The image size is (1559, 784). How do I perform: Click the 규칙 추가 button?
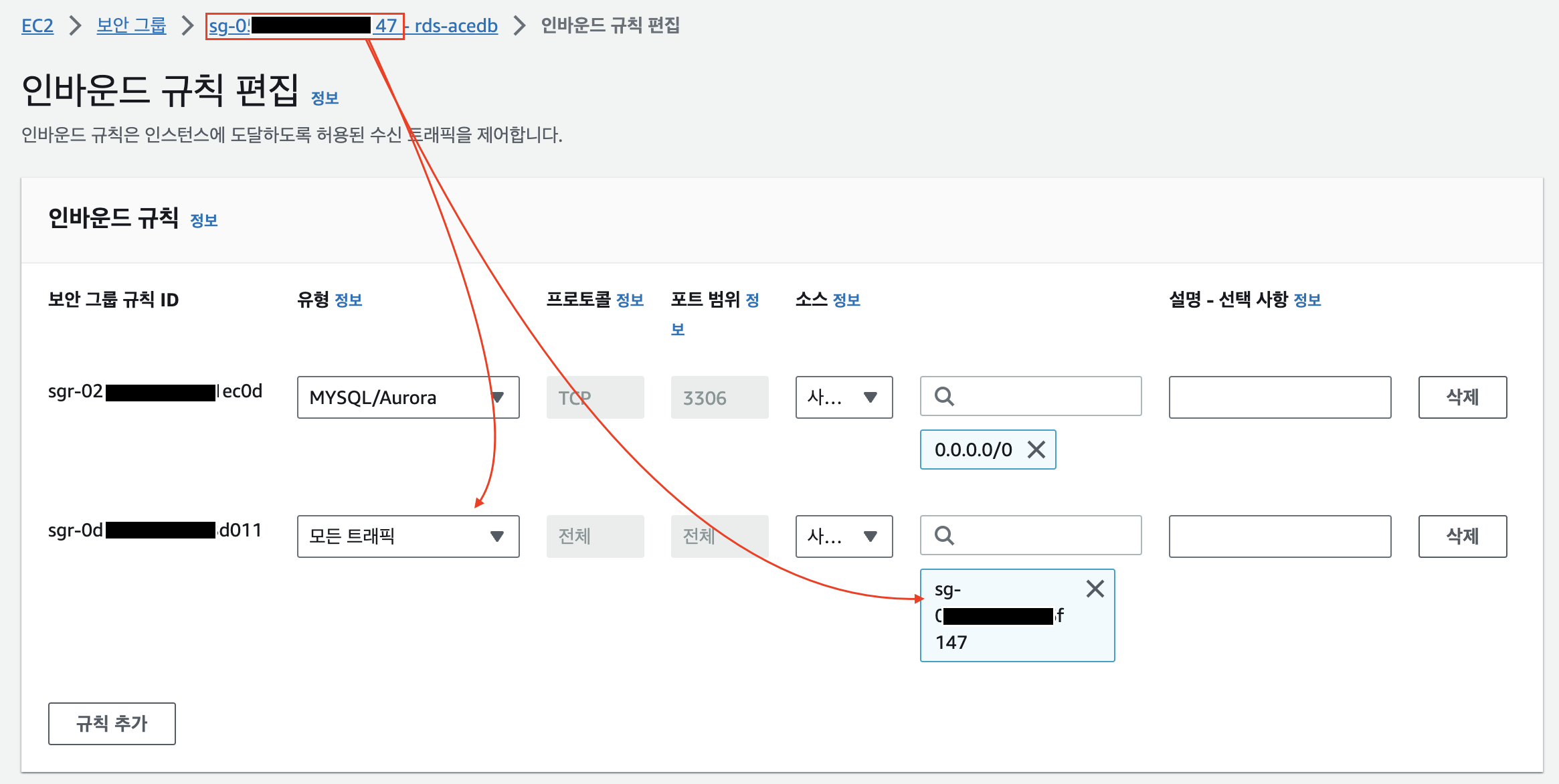point(112,723)
